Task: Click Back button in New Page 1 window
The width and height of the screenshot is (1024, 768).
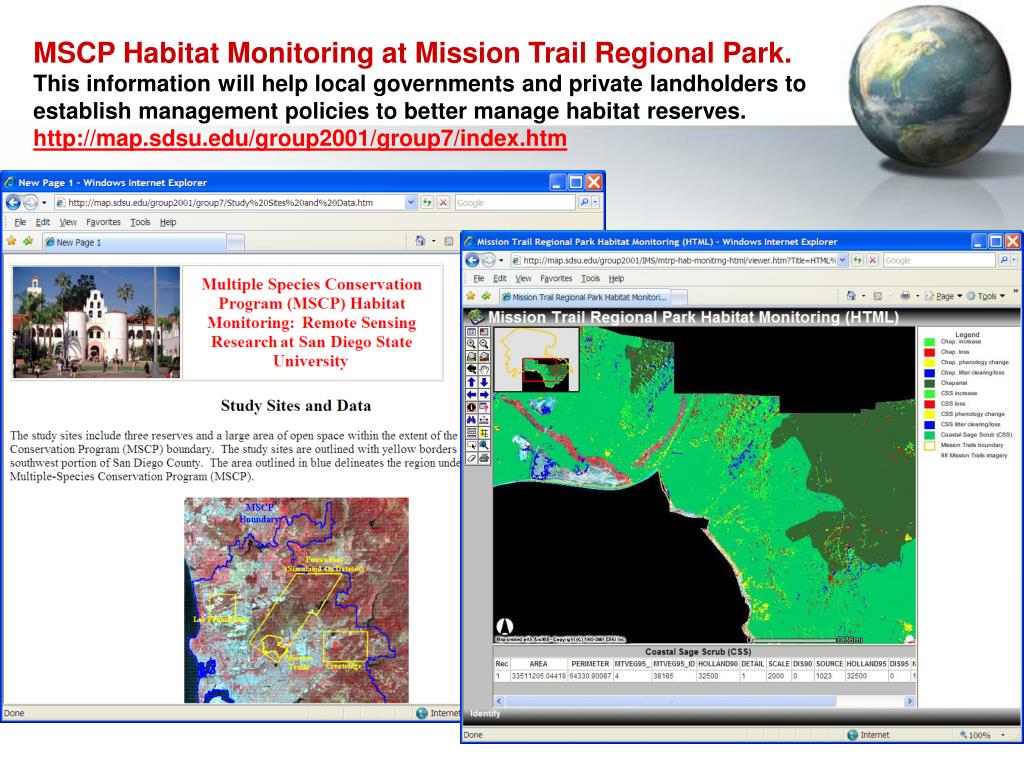Action: 13,202
